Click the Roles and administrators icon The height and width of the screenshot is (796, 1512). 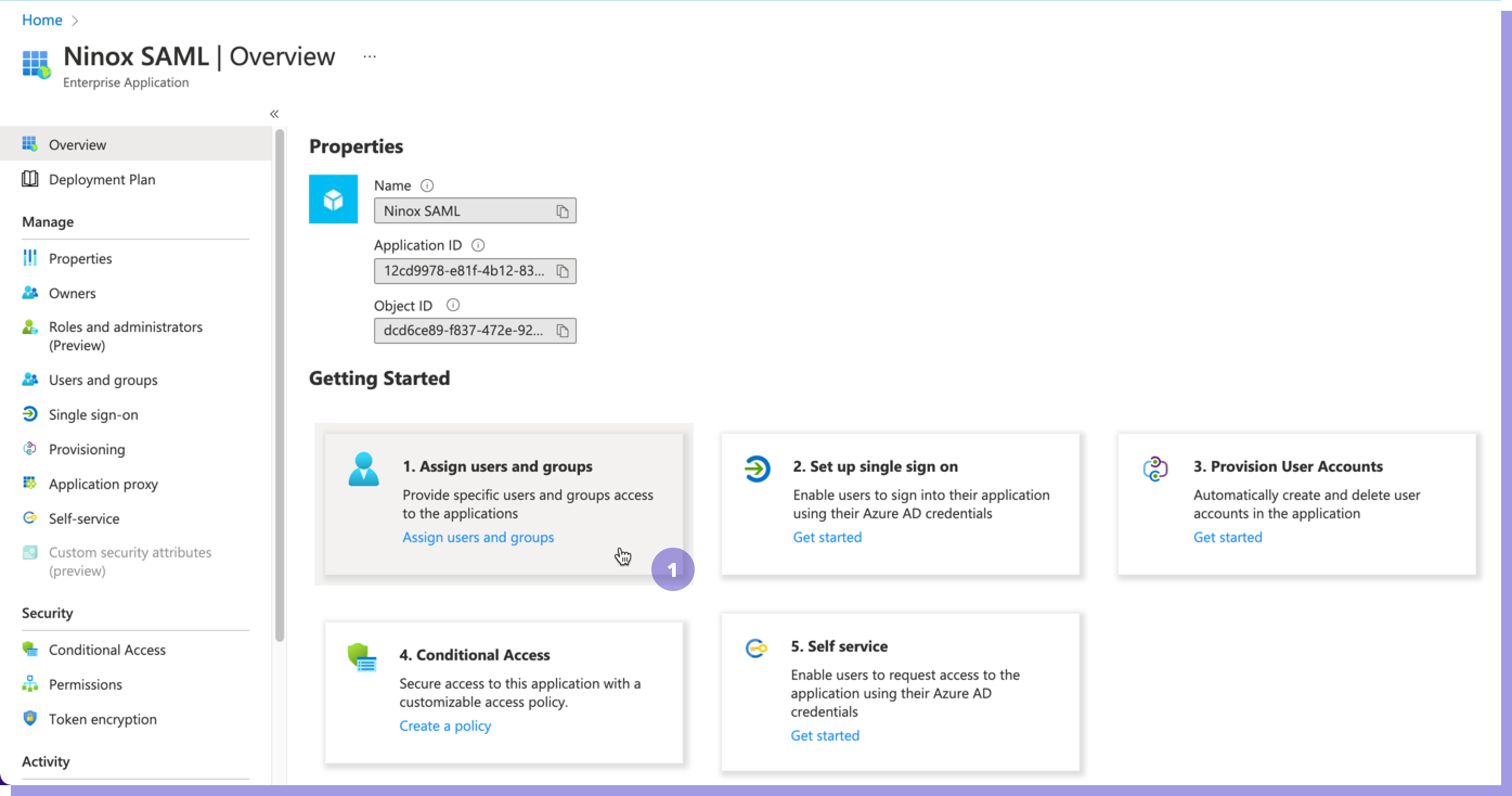point(30,326)
